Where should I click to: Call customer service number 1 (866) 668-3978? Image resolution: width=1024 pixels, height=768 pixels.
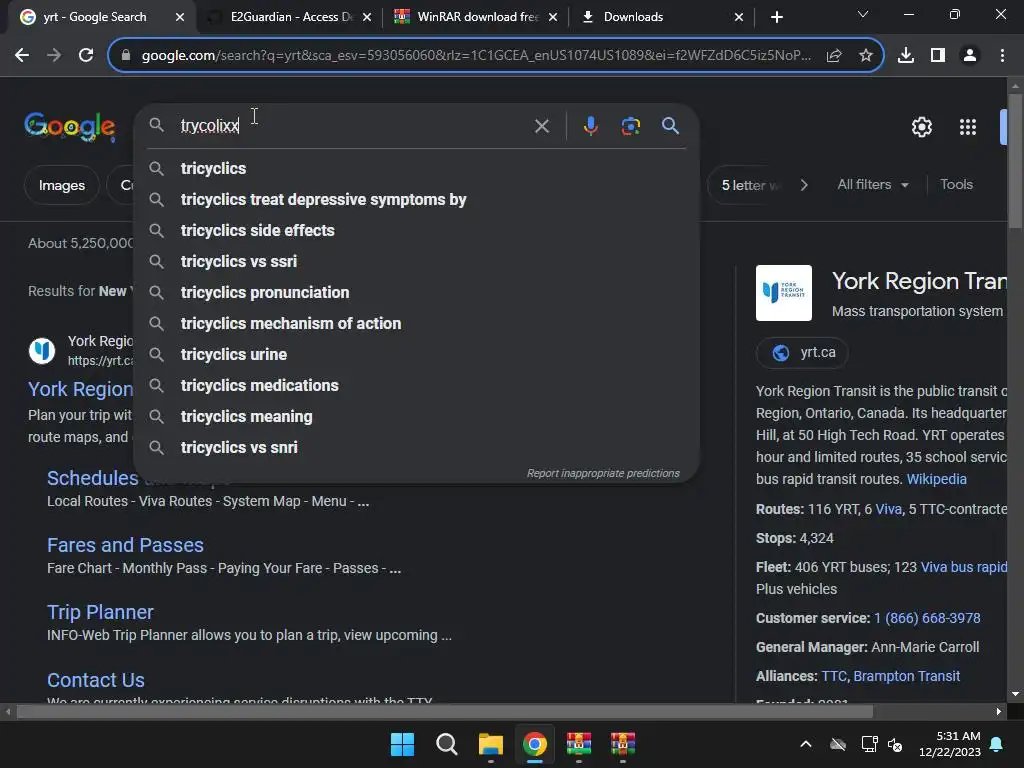click(927, 618)
